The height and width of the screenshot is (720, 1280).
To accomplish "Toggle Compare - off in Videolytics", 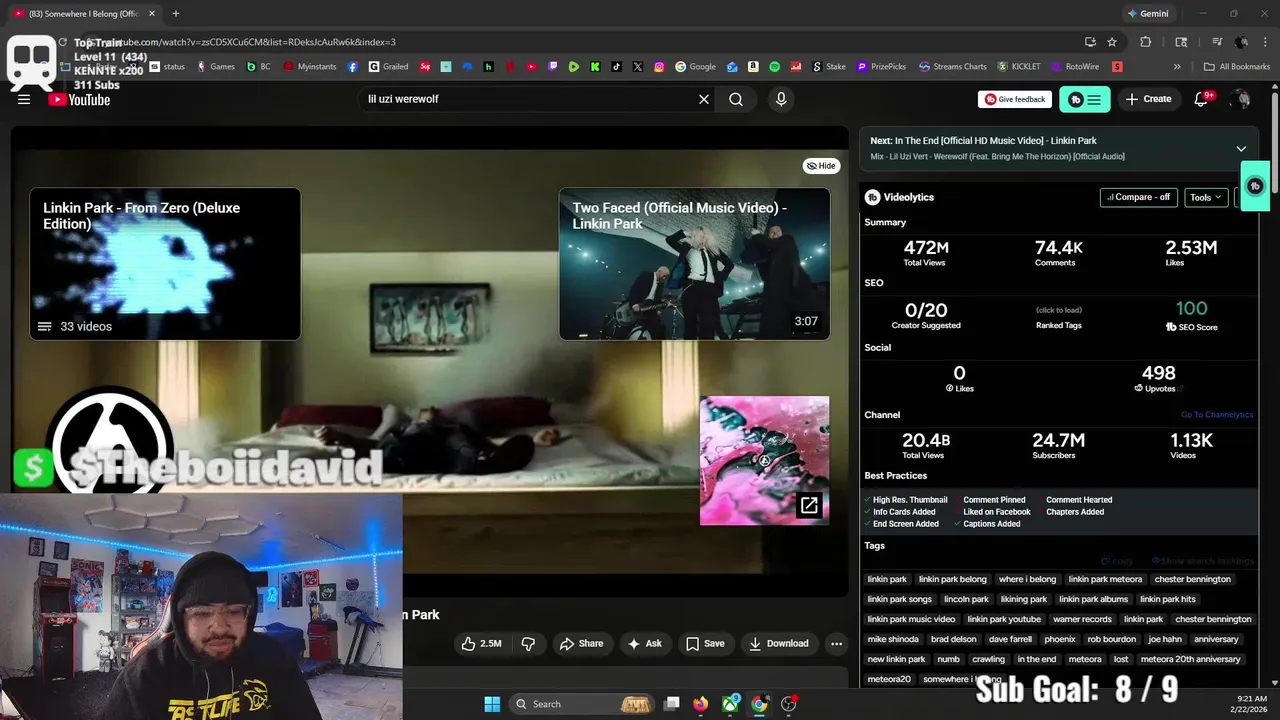I will pos(1138,197).
